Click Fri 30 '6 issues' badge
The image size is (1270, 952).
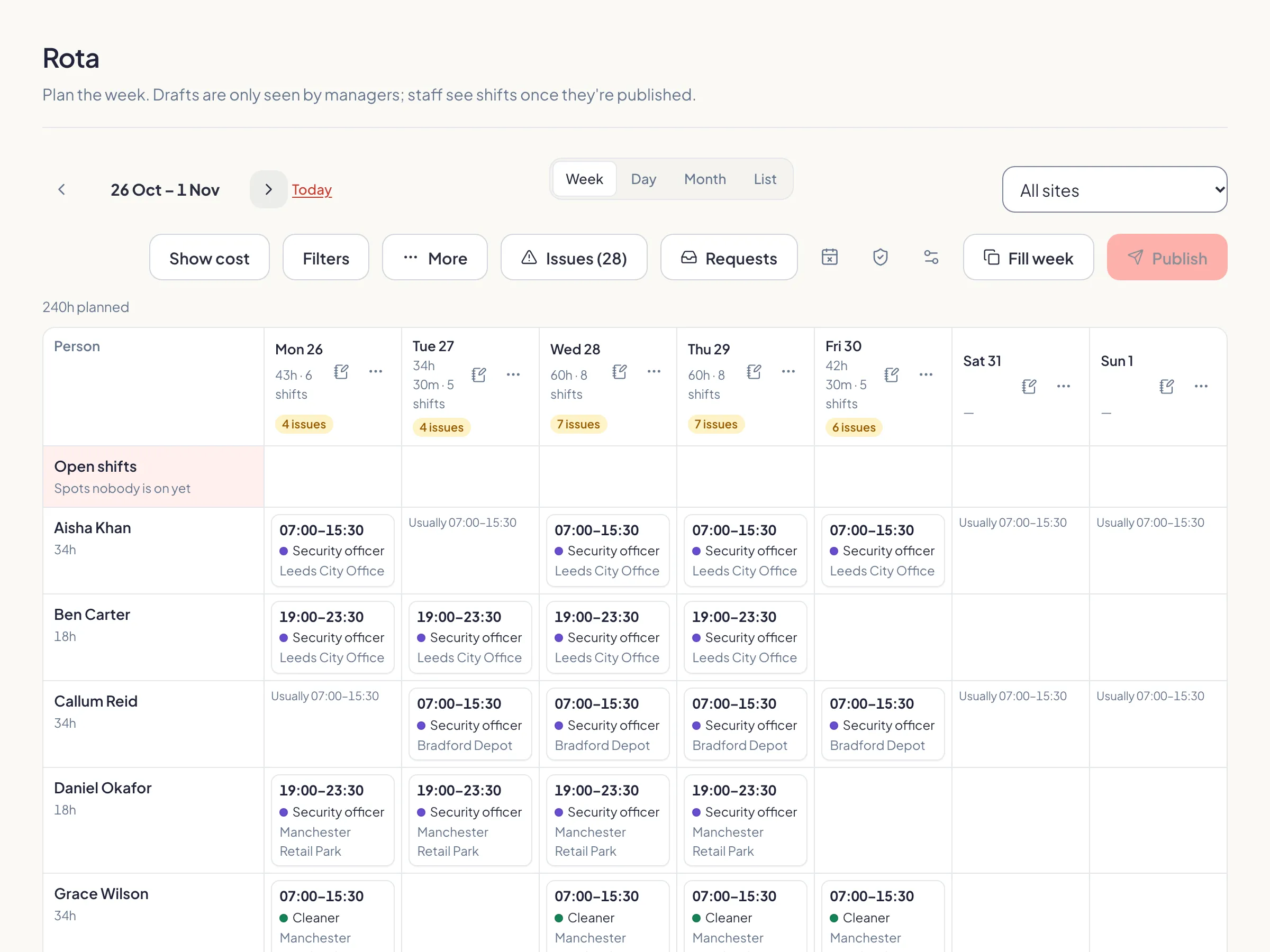[x=854, y=427]
